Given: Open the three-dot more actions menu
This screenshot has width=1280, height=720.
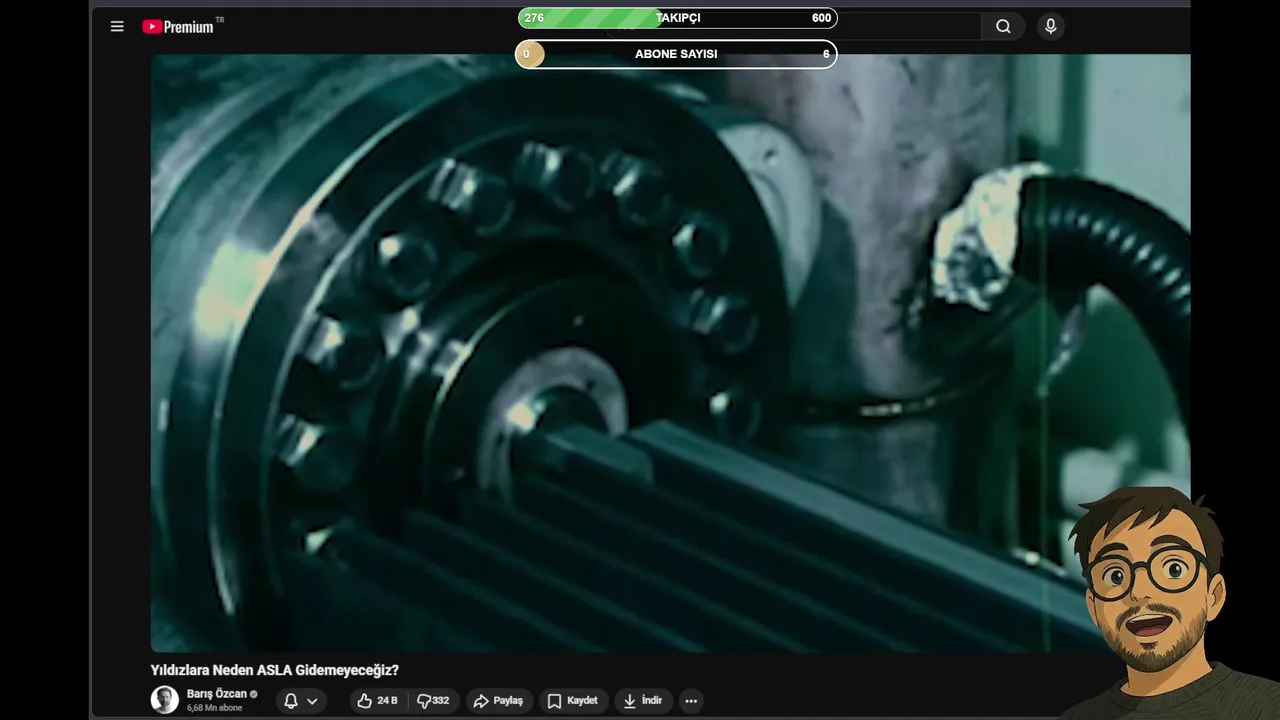Looking at the screenshot, I should coord(691,701).
